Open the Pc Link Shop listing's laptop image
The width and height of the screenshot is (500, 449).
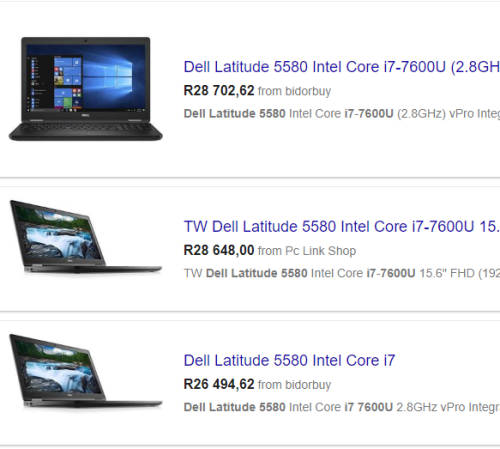pos(86,237)
